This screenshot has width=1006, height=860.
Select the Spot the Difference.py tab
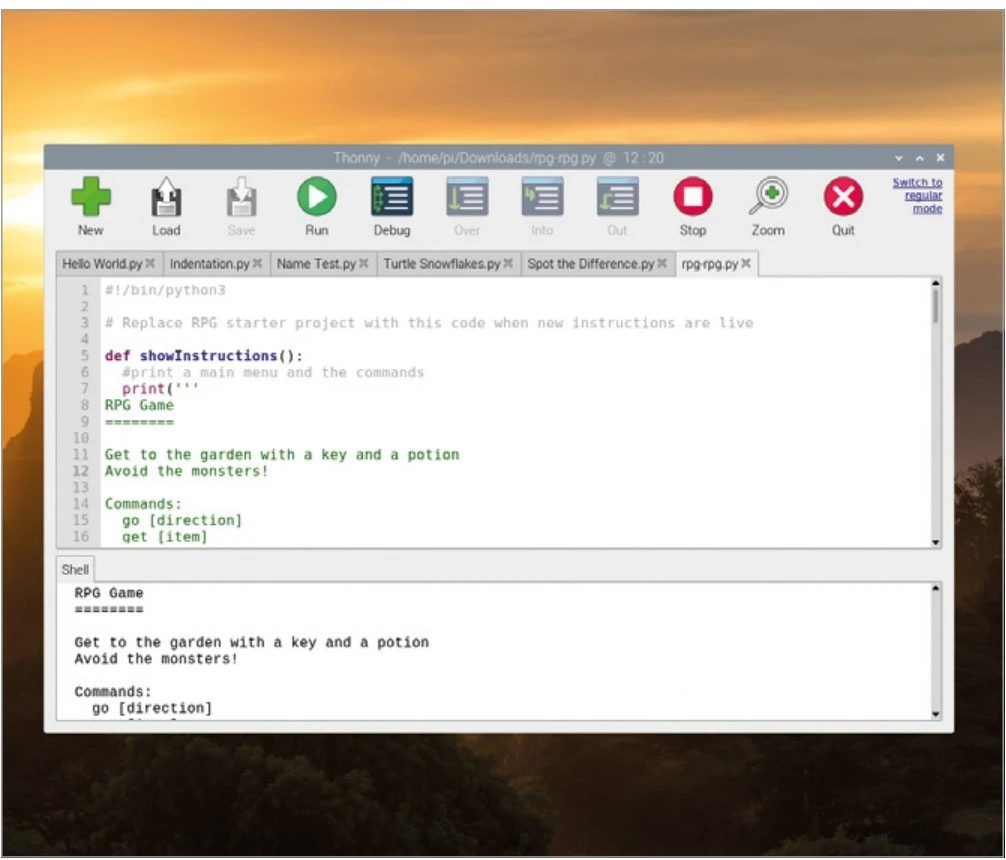pyautogui.click(x=590, y=264)
